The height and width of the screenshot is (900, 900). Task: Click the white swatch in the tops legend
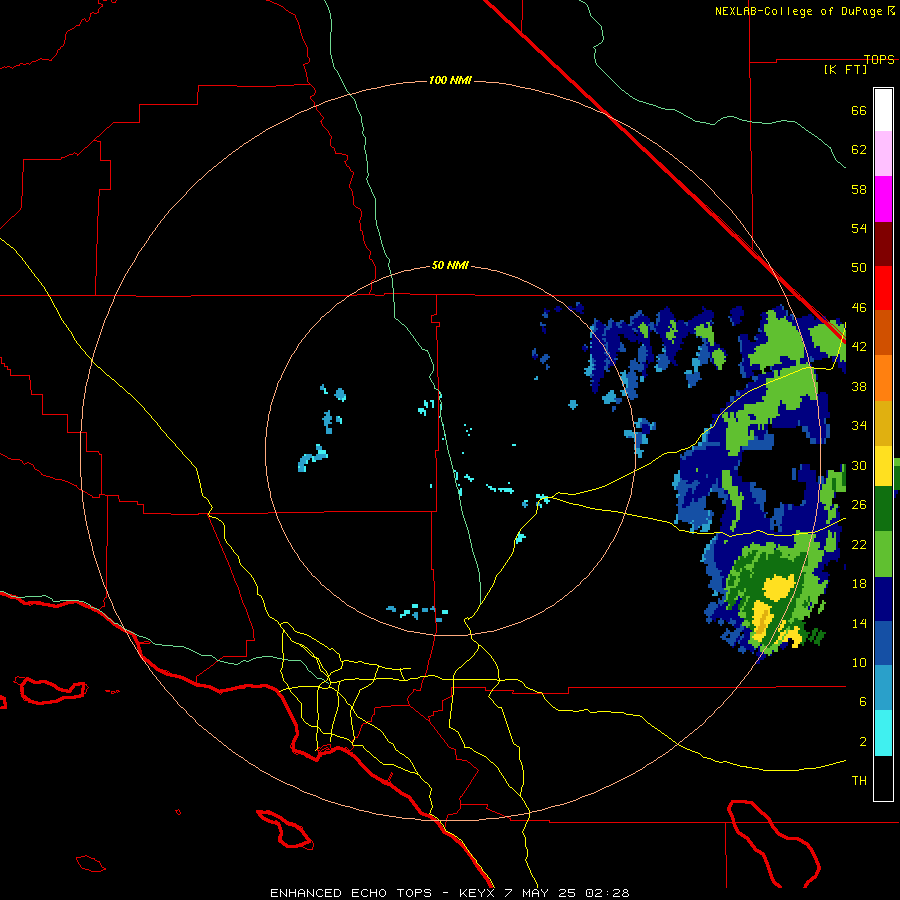click(883, 110)
